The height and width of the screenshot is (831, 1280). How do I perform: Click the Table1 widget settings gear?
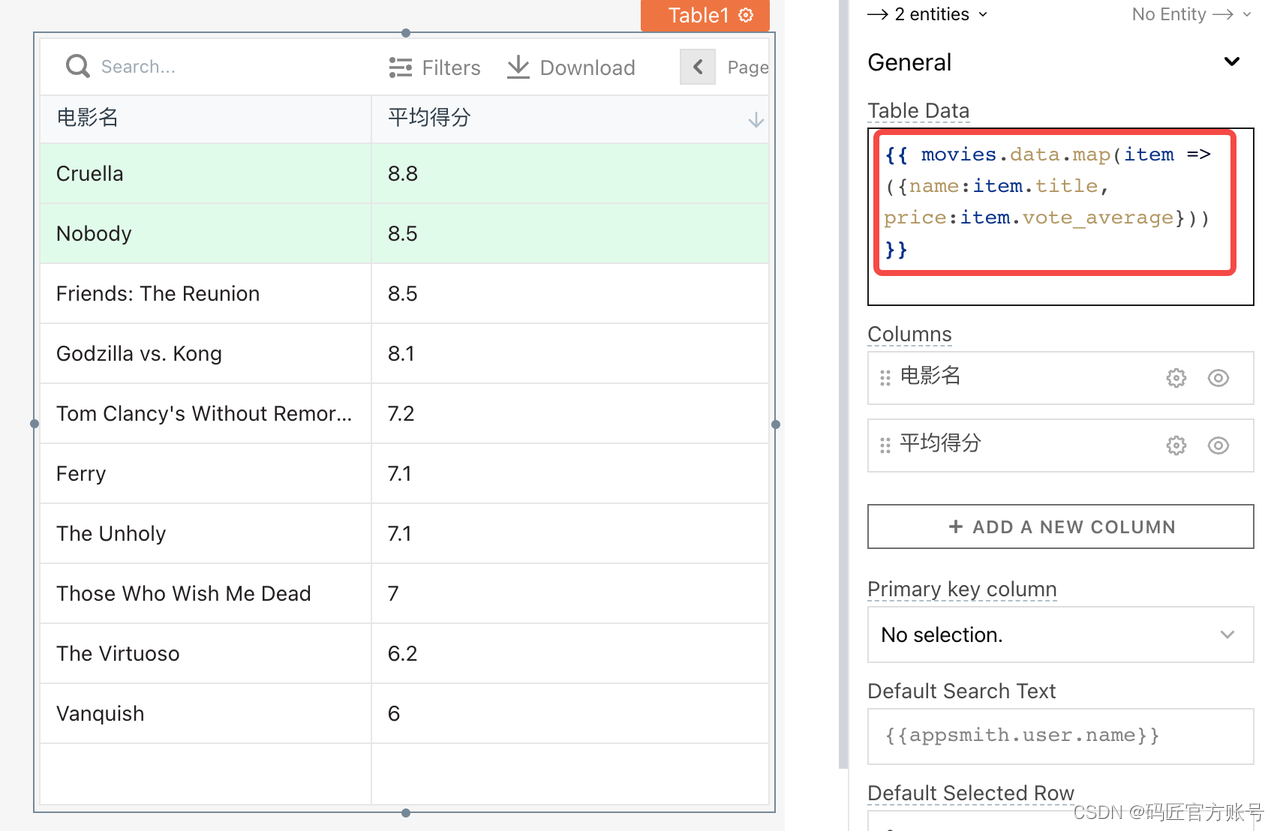[746, 15]
